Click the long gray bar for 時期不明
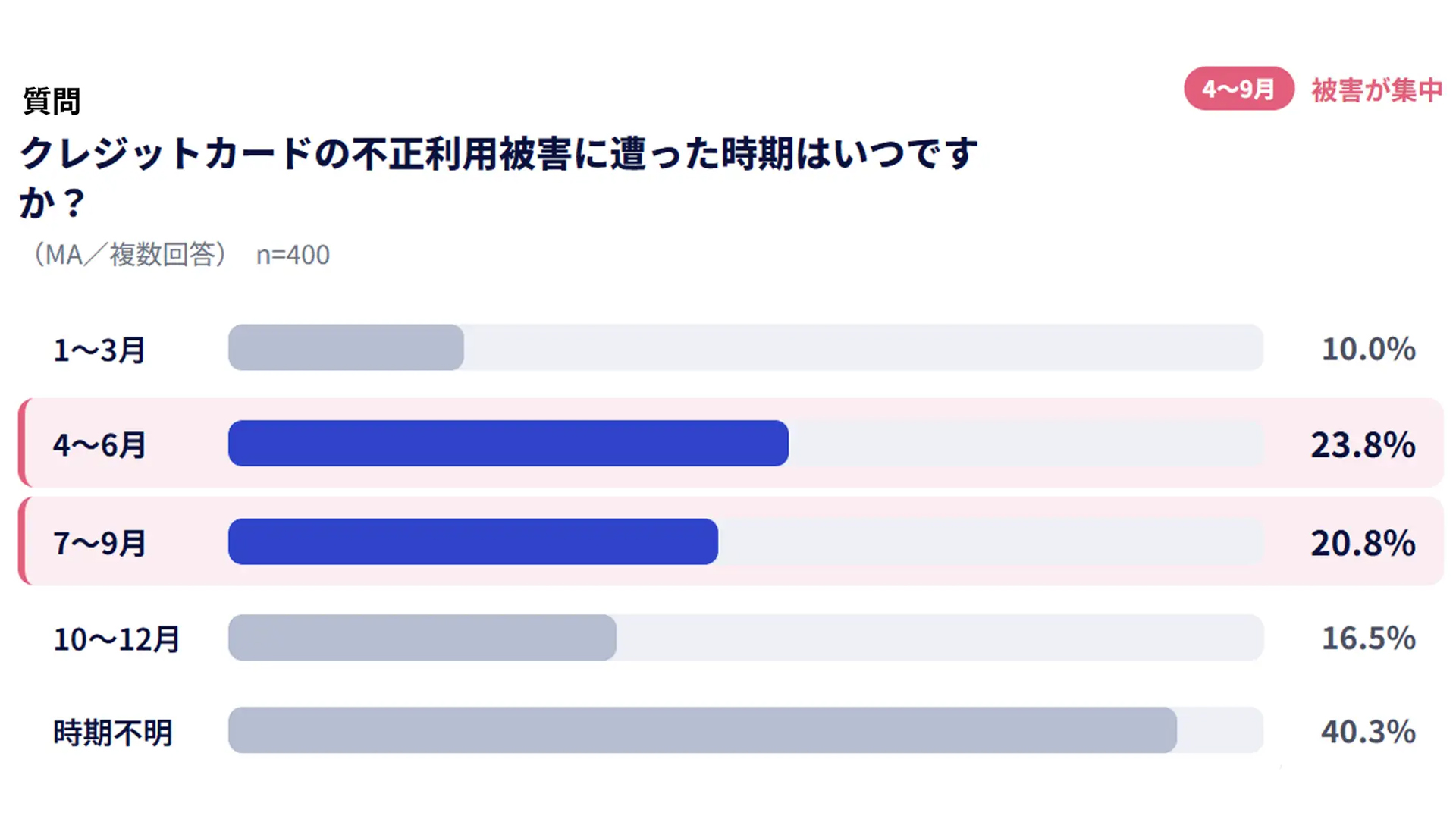1456x819 pixels. point(702,730)
